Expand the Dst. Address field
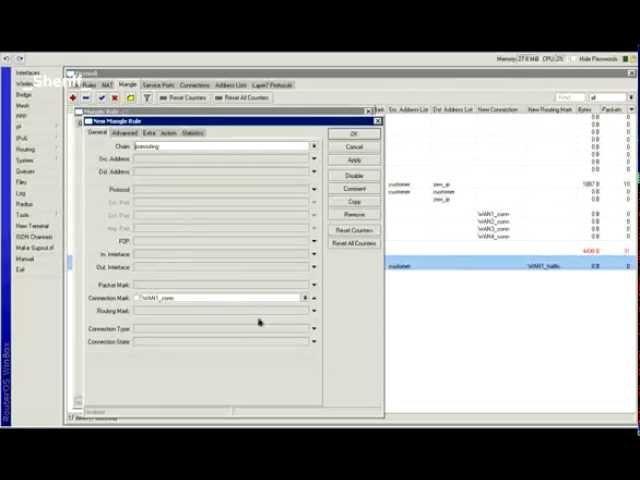This screenshot has height=480, width=640. (x=314, y=172)
